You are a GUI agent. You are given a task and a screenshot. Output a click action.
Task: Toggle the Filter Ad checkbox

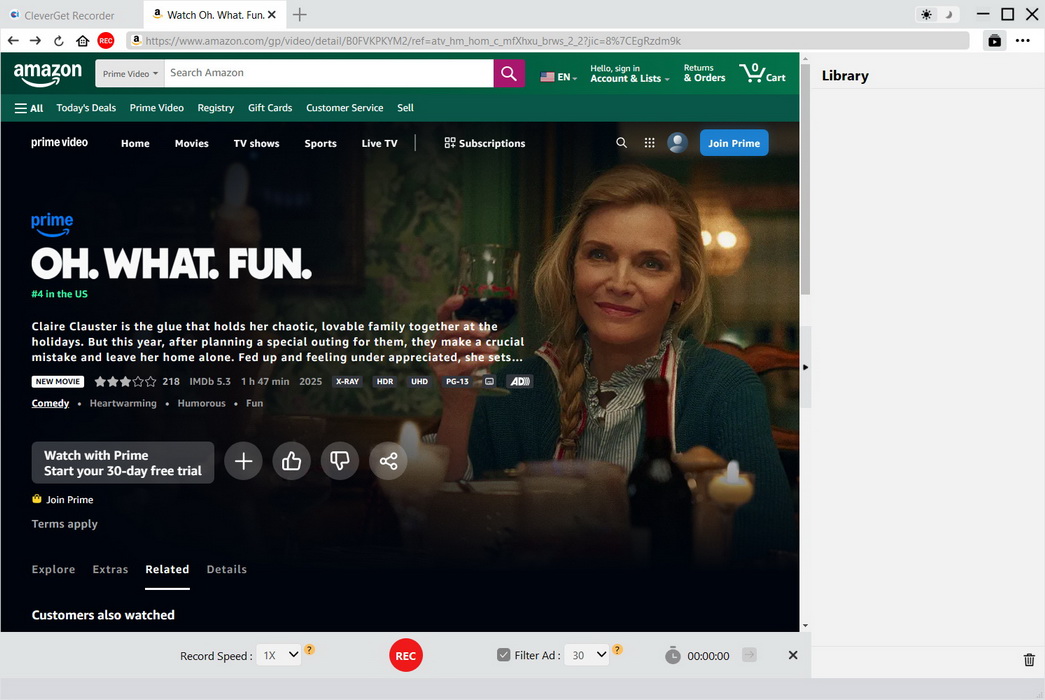coord(504,655)
